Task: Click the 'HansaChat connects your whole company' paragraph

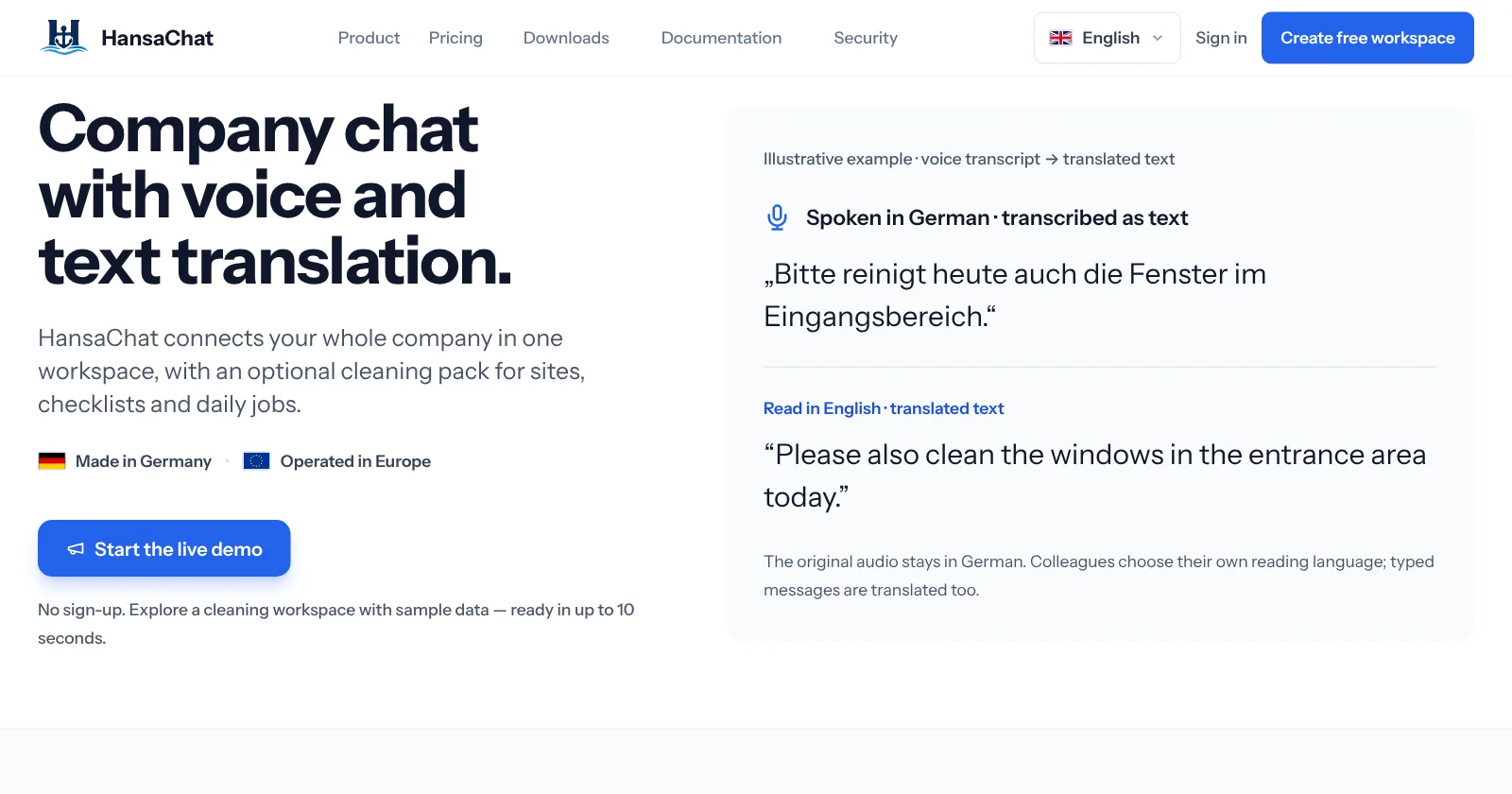Action: coord(312,371)
